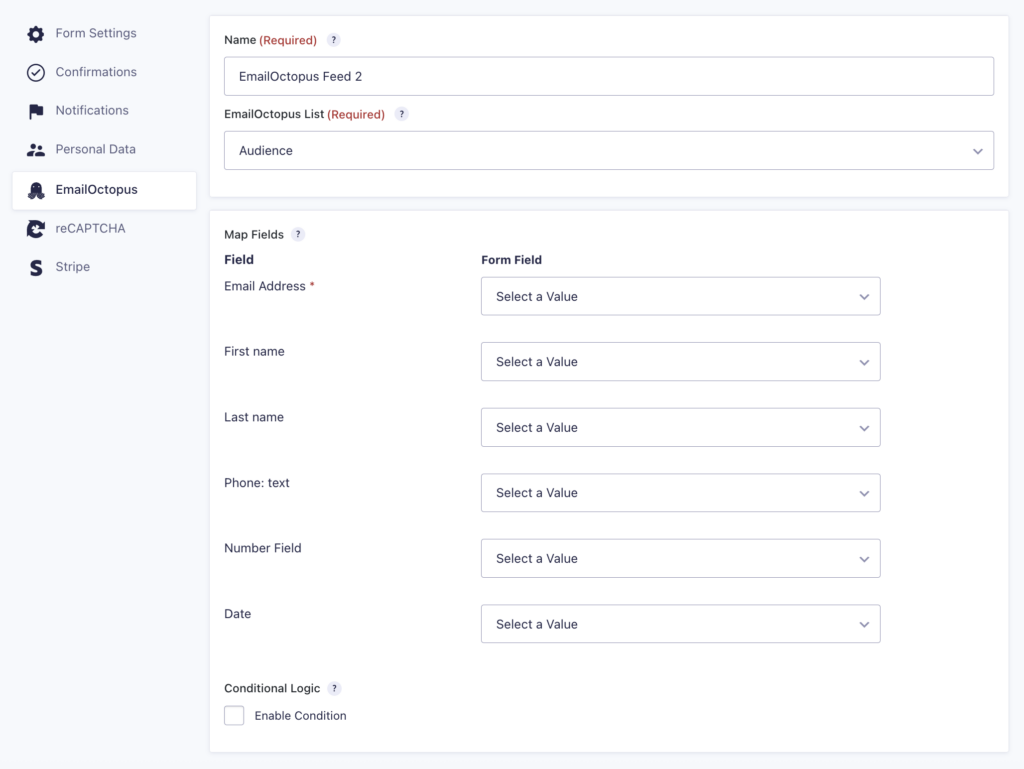Click the Stripe S icon
This screenshot has height=769, width=1024.
[36, 268]
